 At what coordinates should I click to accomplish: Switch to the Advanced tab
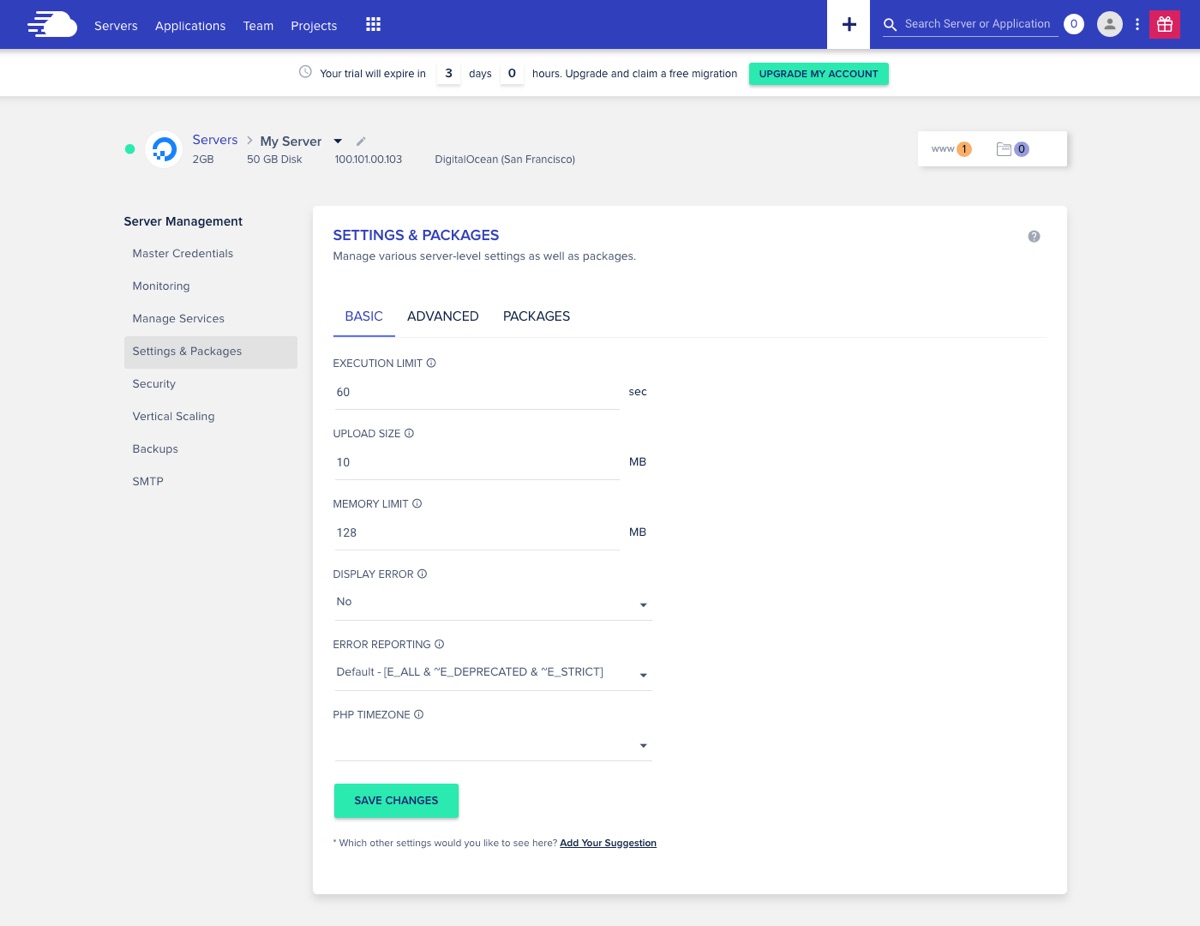tap(443, 316)
